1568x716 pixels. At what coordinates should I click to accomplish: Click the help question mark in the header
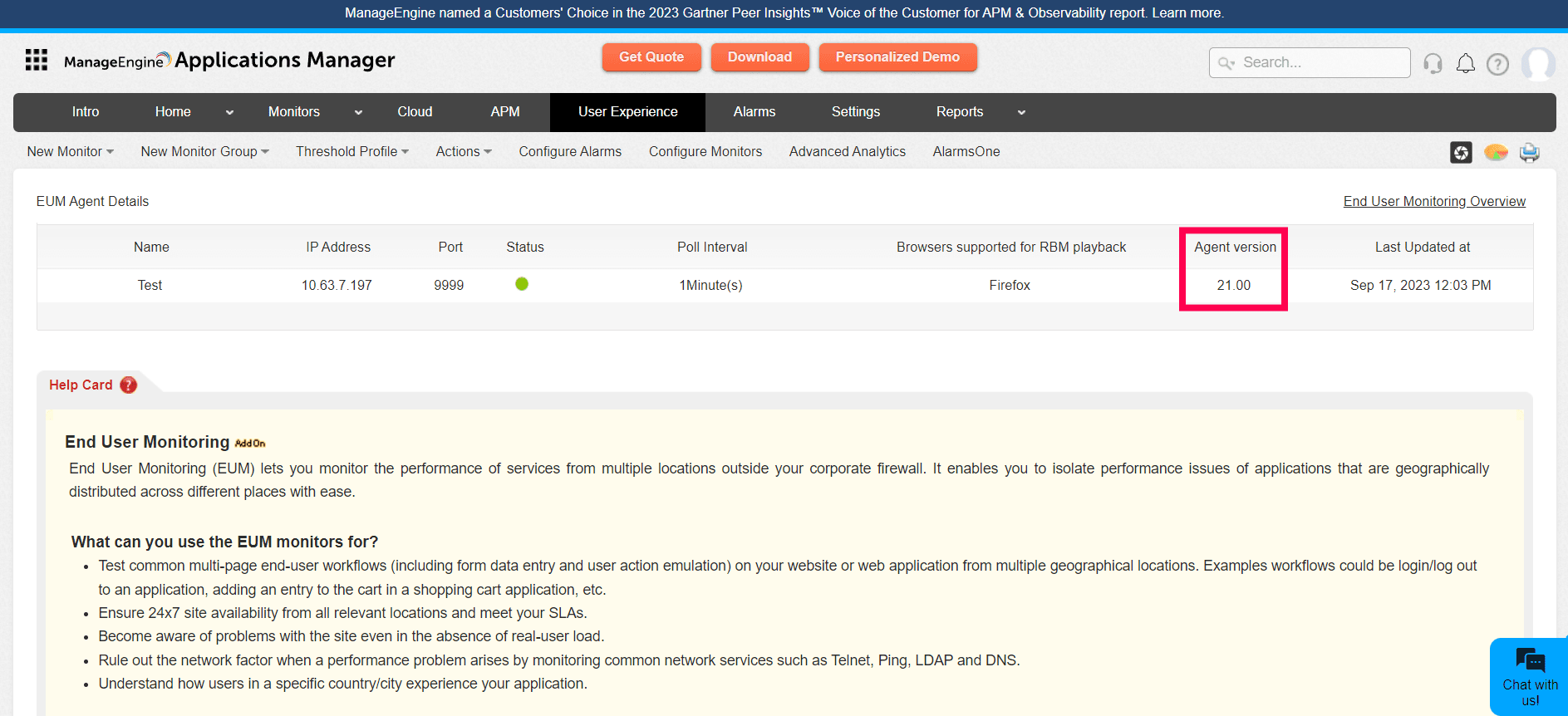(1497, 64)
